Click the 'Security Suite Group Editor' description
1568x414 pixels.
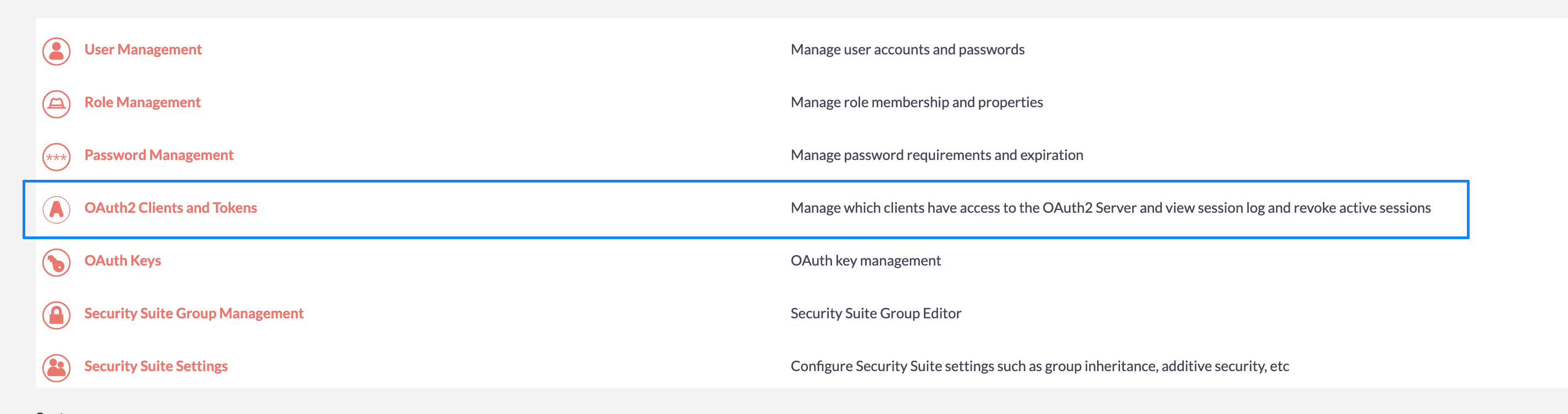point(876,313)
